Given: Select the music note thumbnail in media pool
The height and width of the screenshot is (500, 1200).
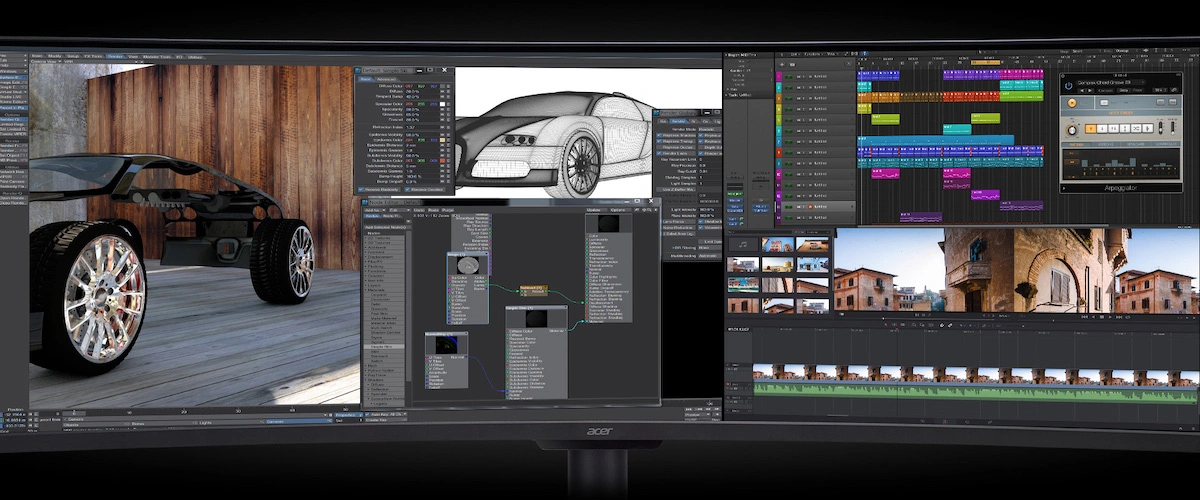Looking at the screenshot, I should pos(743,244).
